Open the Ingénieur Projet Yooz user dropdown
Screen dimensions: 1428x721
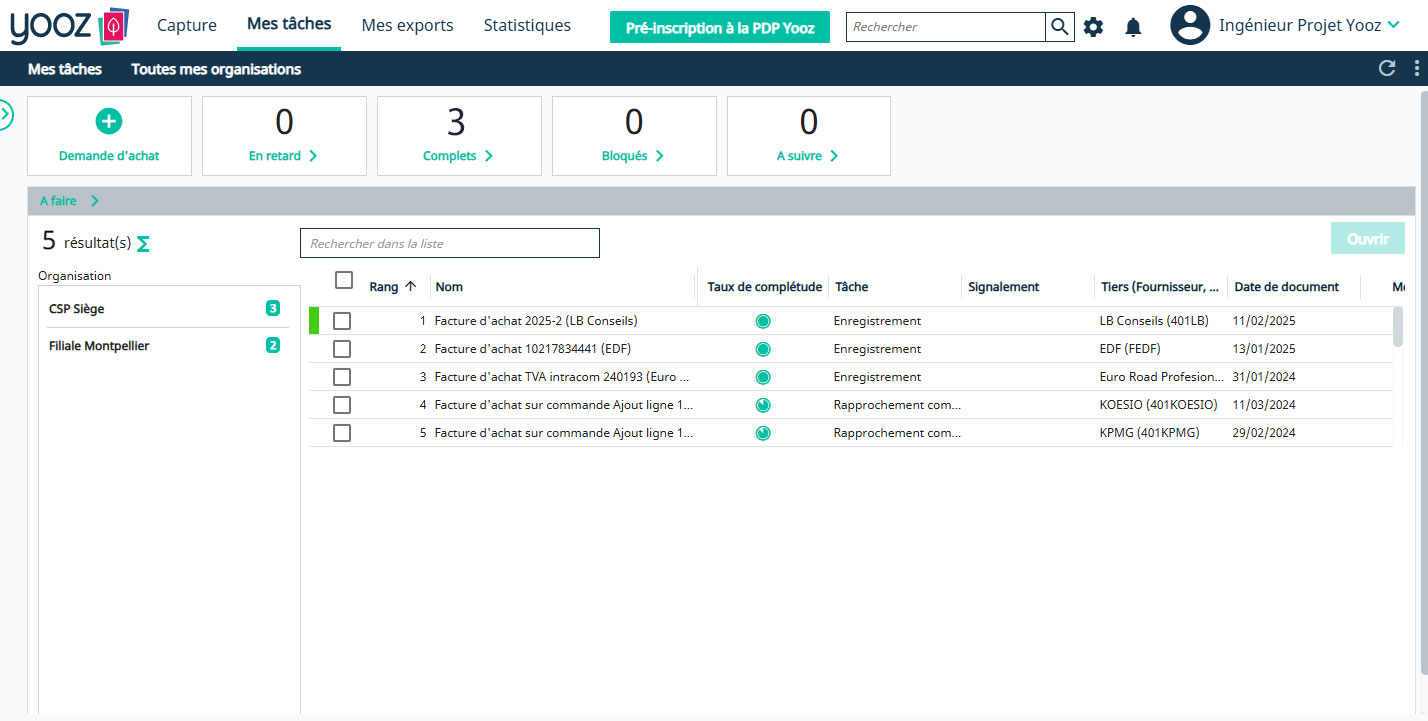point(1309,26)
